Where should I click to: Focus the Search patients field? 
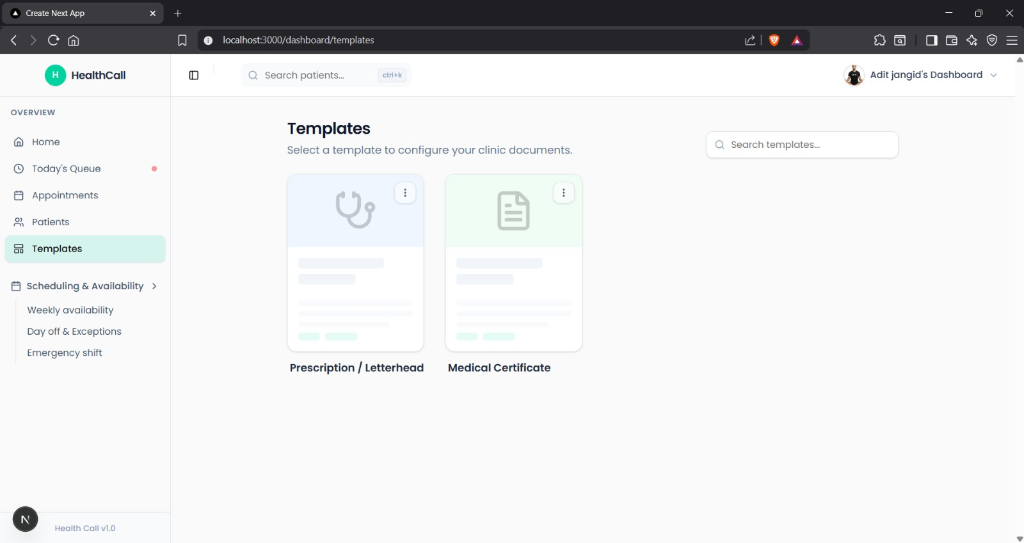(x=326, y=75)
